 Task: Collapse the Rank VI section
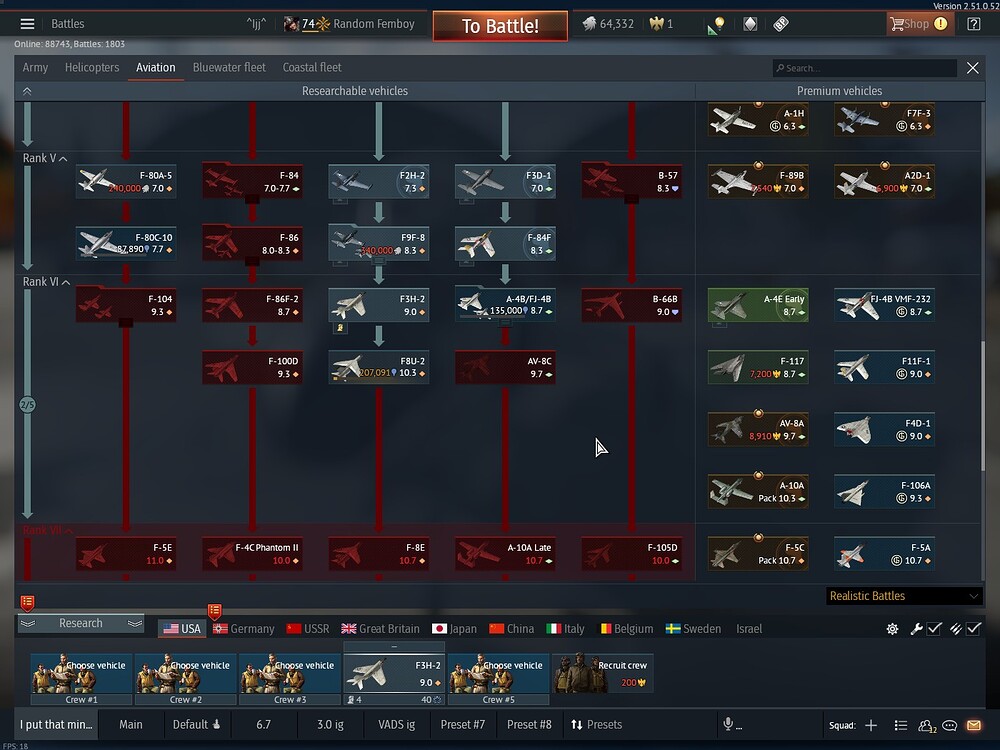tap(66, 282)
